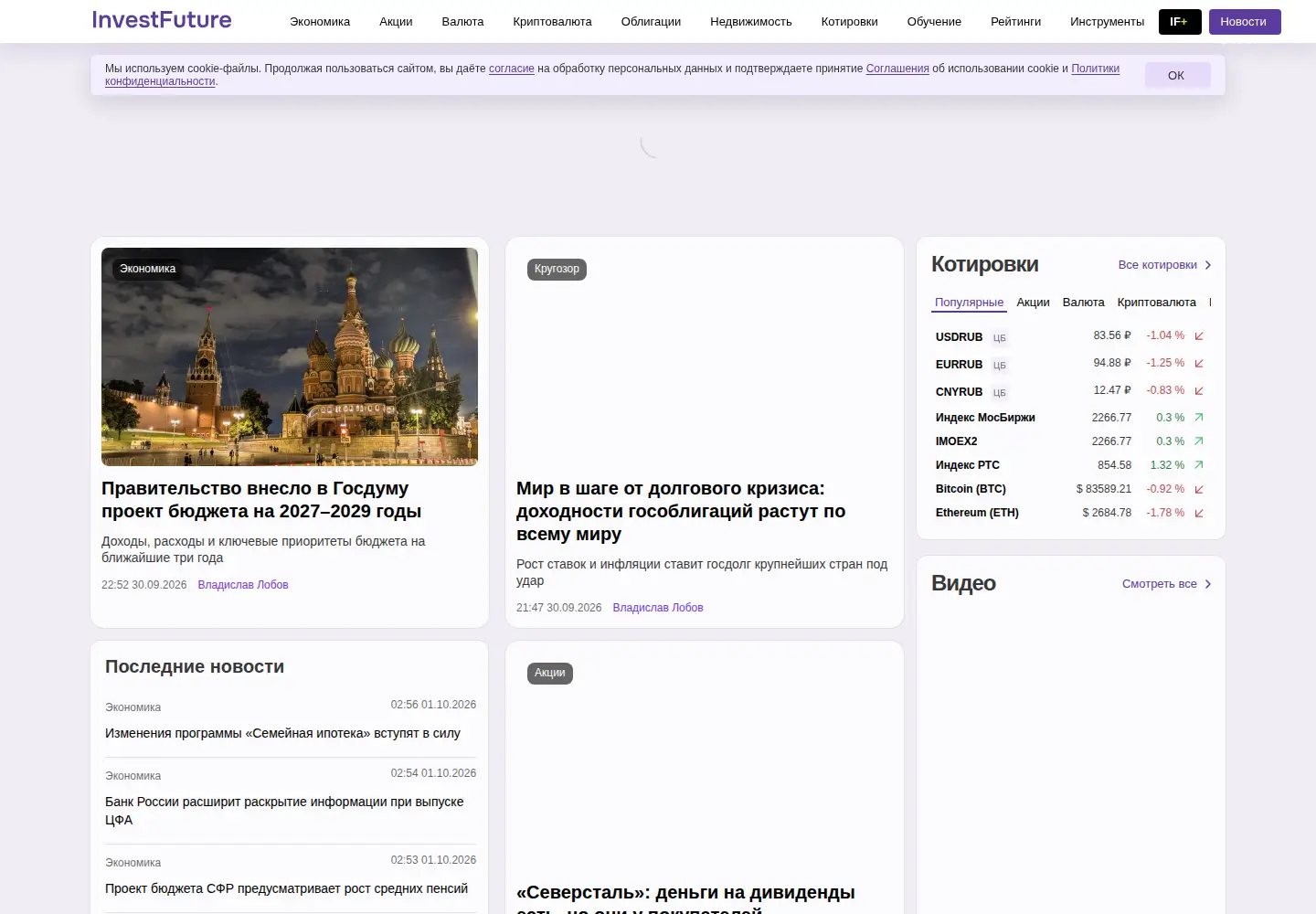Viewport: 1316px width, 914px height.
Task: Open author Владислав Лобов under budget article
Action: pyautogui.click(x=243, y=585)
